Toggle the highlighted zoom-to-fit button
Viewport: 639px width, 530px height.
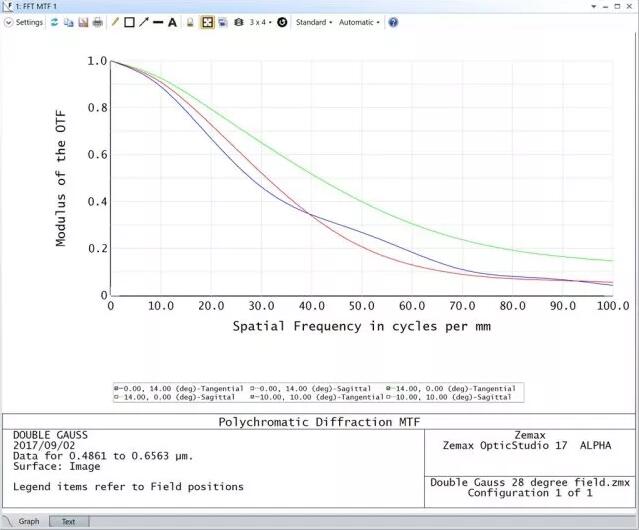pos(207,22)
